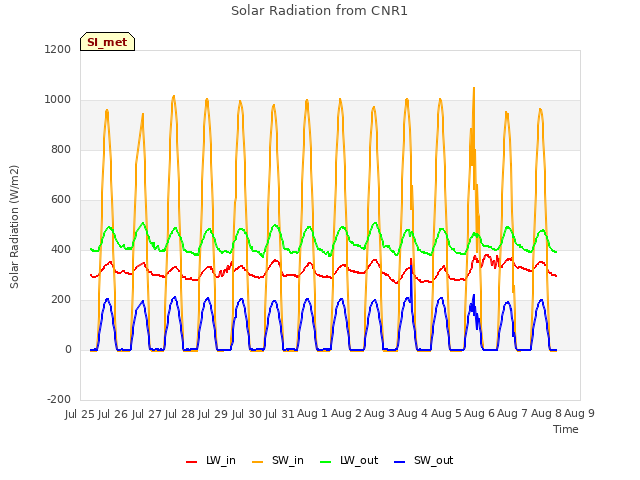Click the 400 y-axis tick label

(61, 249)
